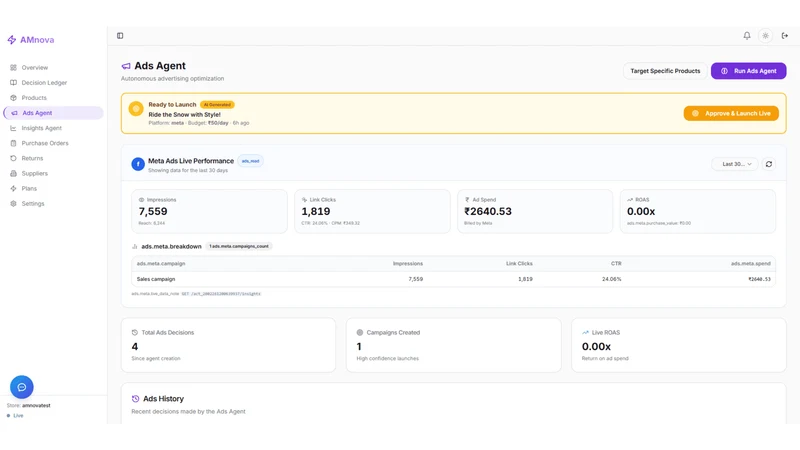Viewport: 800px width, 450px height.
Task: Run the Ads Agent
Action: coord(748,71)
